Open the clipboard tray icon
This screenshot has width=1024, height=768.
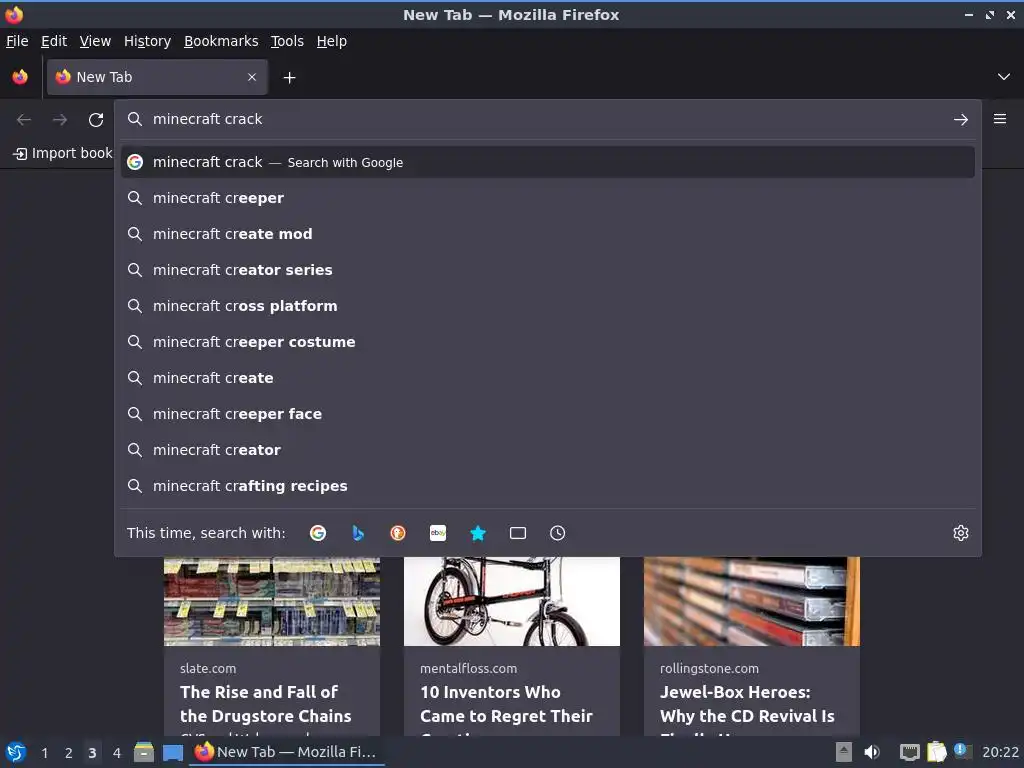[936, 752]
